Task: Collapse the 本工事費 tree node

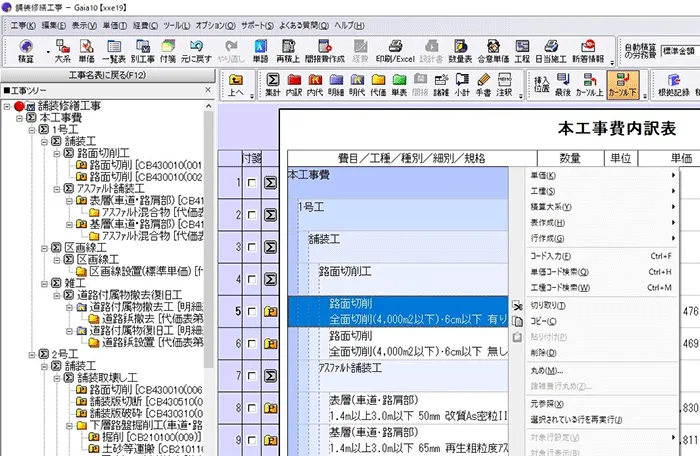Action: (20, 118)
